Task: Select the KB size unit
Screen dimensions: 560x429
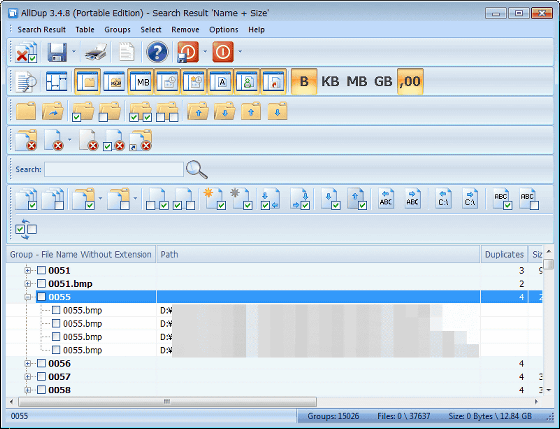Action: pos(330,82)
